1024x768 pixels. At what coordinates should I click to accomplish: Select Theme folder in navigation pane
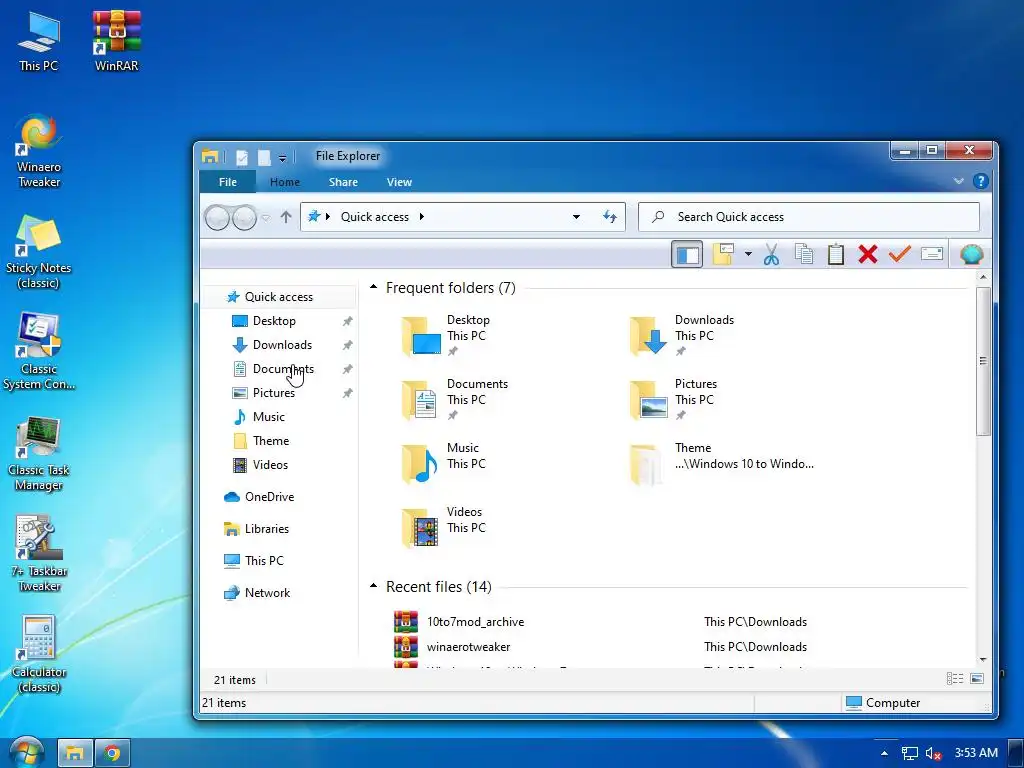click(270, 441)
